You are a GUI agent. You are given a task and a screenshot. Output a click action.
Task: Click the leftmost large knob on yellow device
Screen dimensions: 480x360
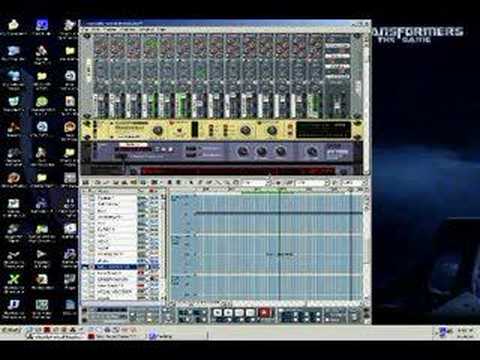coord(158,130)
